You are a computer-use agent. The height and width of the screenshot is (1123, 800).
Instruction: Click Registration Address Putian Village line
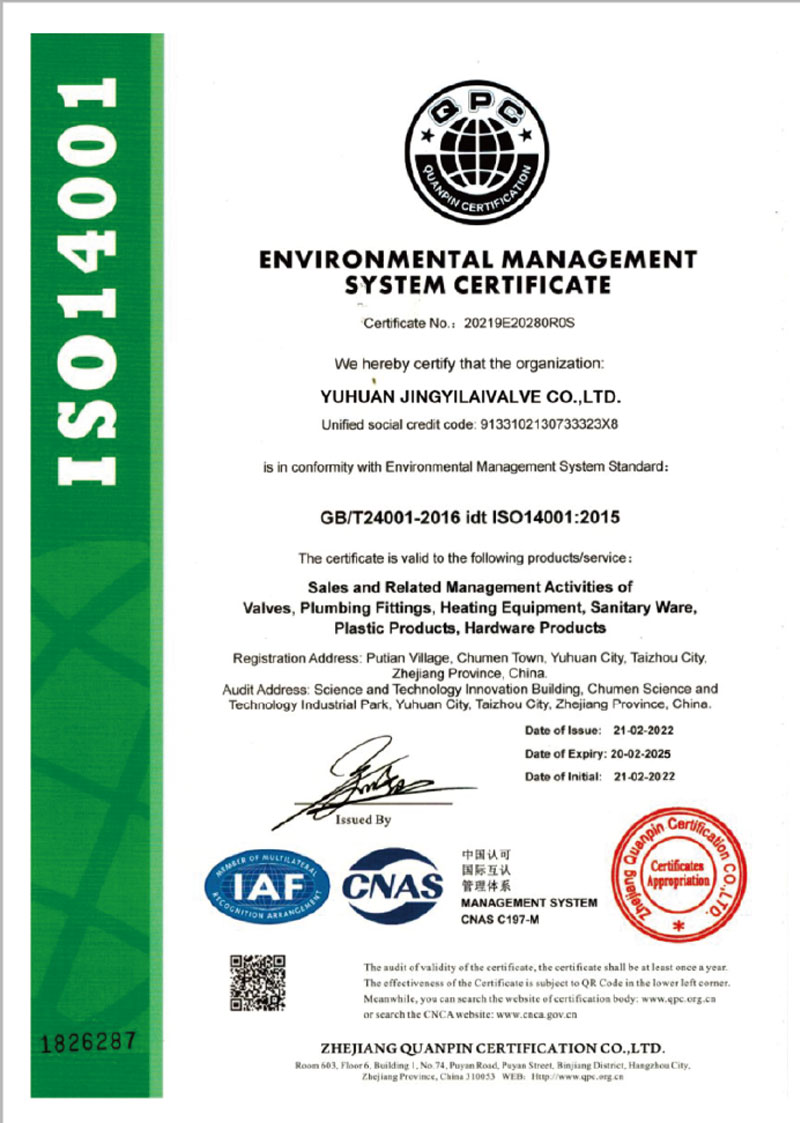coord(470,657)
